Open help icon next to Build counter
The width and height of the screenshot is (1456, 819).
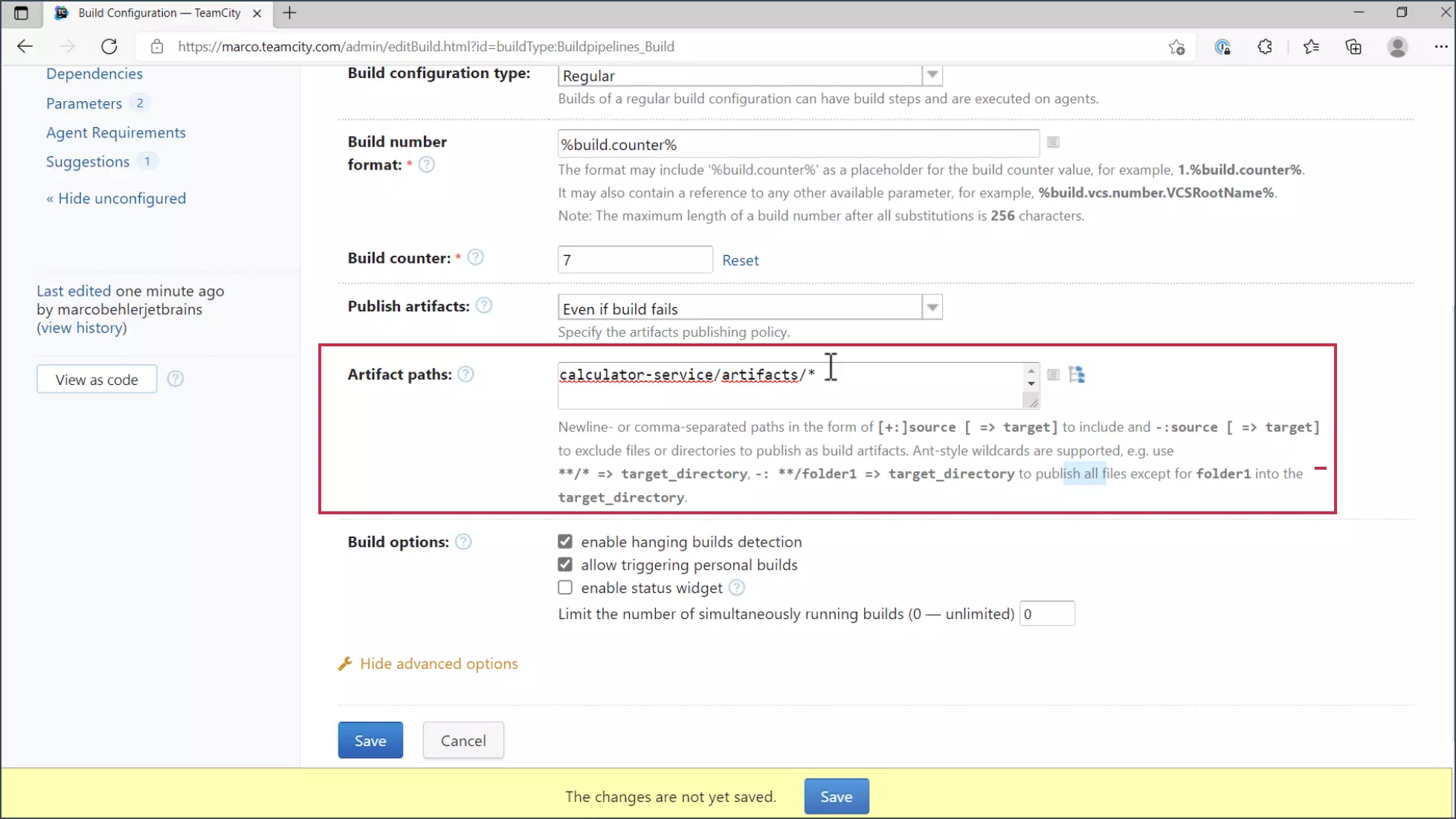pos(475,257)
